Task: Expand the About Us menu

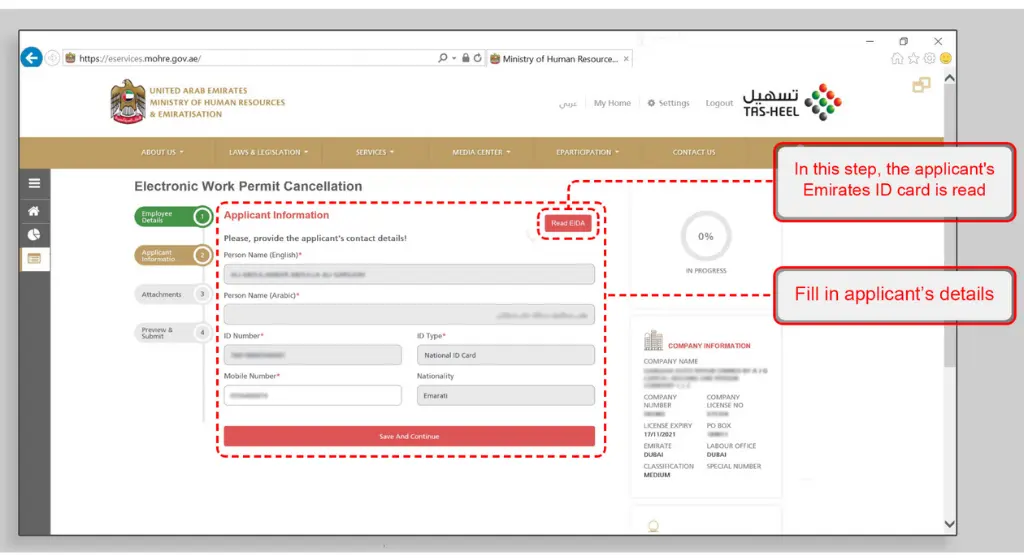Action: 162,152
